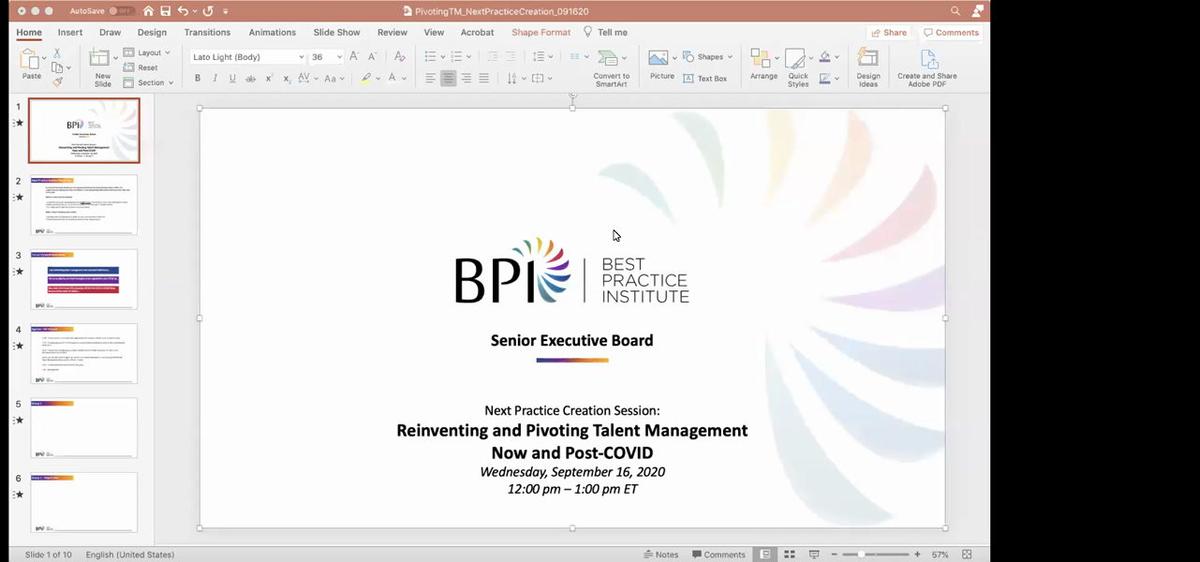Click the Fit slide to window icon

click(967, 554)
